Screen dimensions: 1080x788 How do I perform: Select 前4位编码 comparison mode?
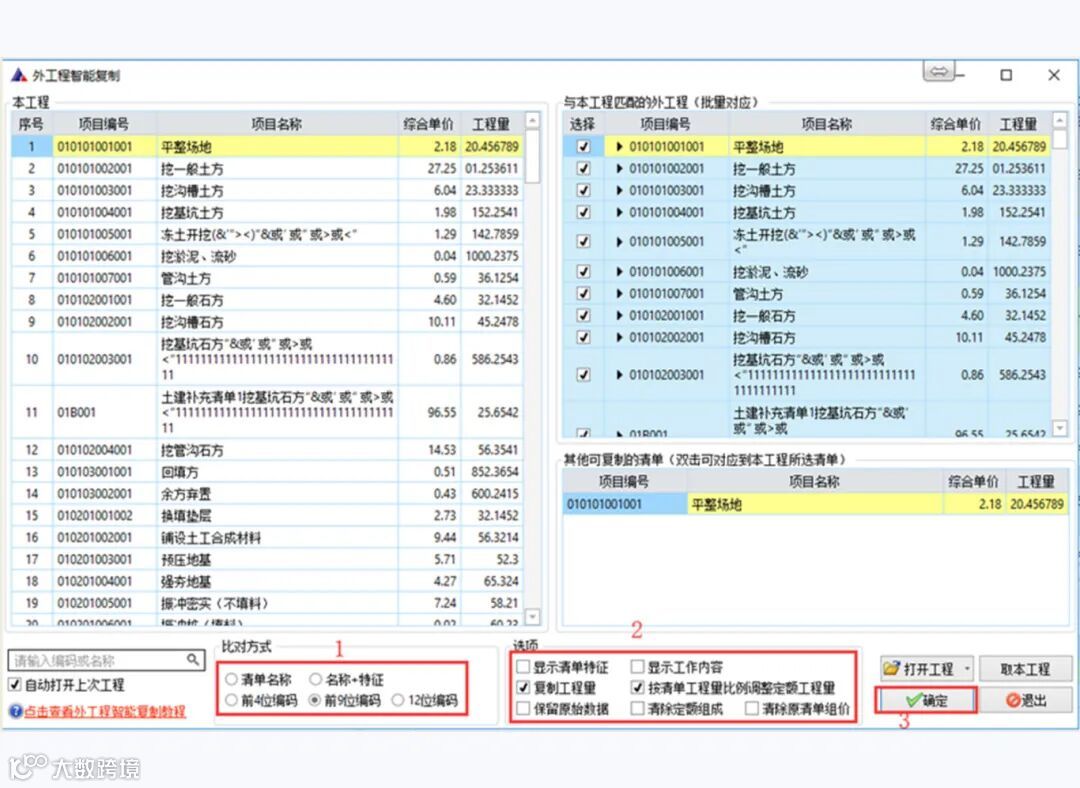tap(231, 701)
